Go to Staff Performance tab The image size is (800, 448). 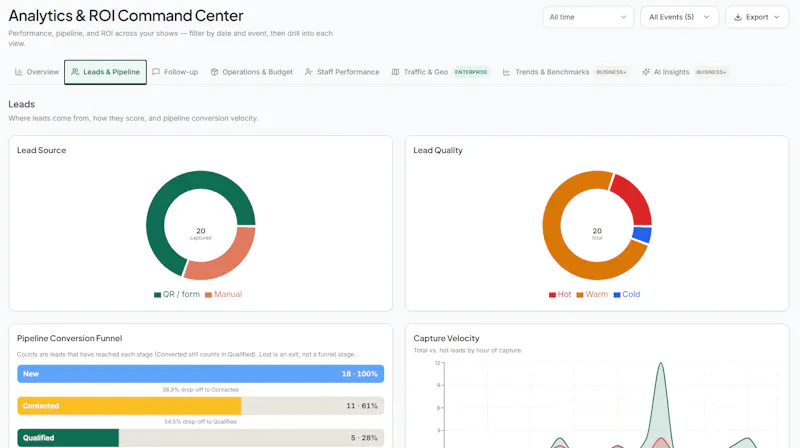342,72
